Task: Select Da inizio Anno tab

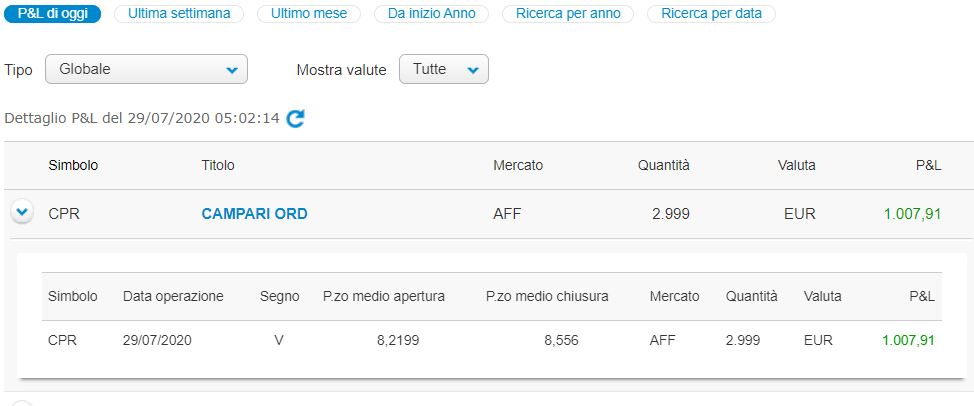Action: point(431,14)
